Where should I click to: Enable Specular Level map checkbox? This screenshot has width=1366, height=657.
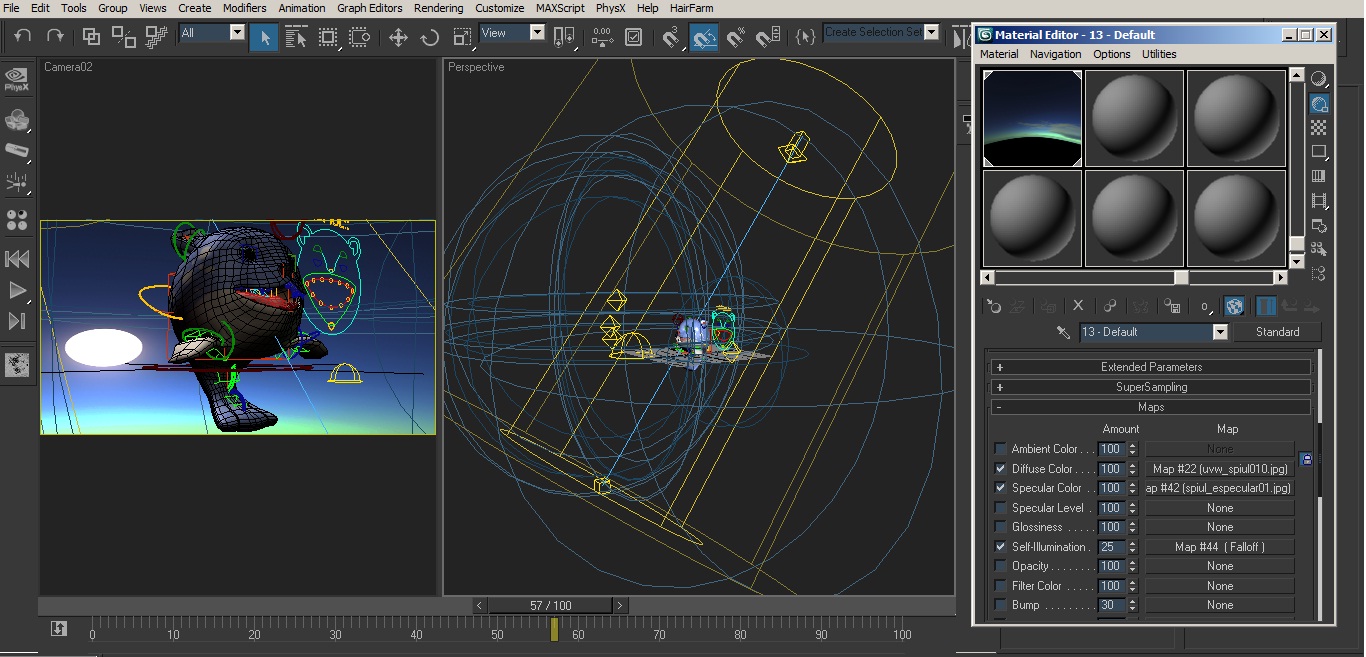pyautogui.click(x=1001, y=508)
